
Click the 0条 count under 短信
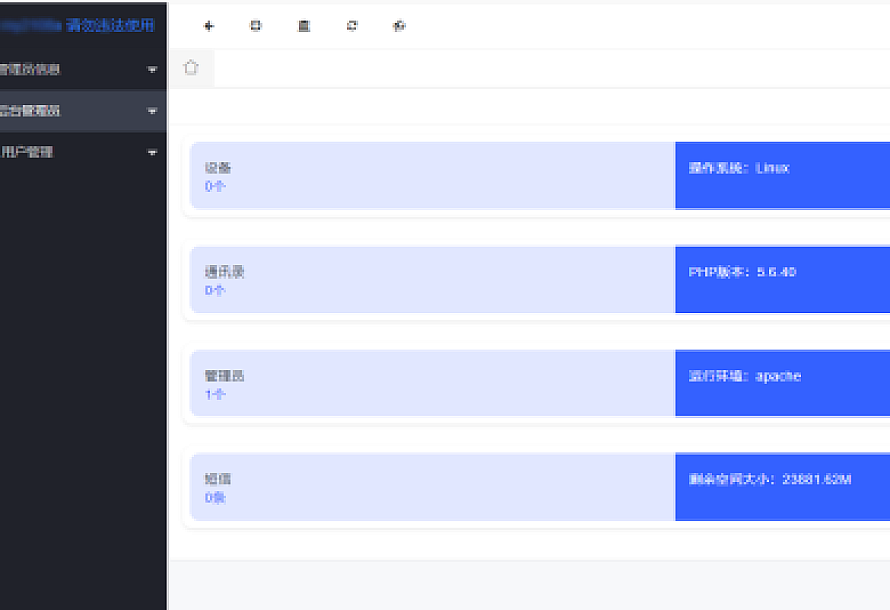point(215,497)
